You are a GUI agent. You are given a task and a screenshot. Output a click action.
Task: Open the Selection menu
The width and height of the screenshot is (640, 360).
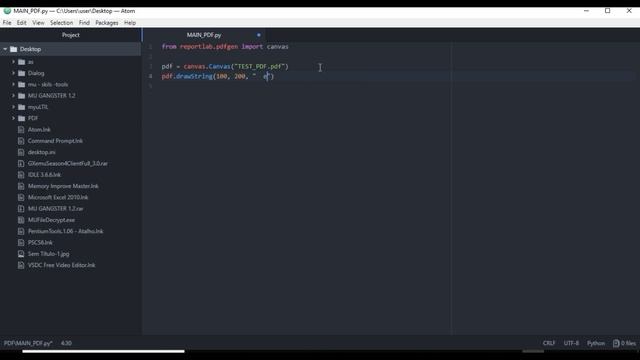[x=62, y=23]
